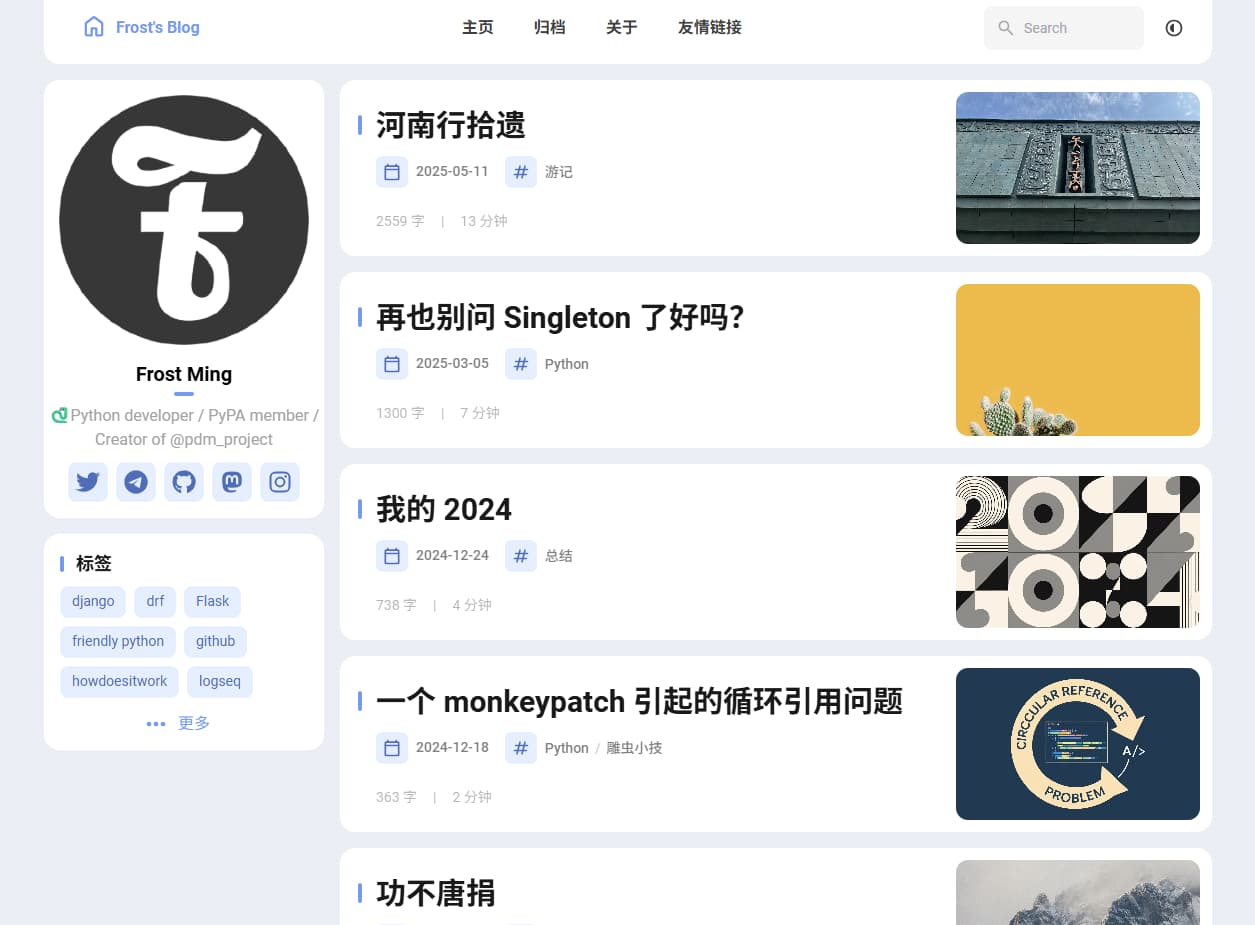Toggle dark mode with the theme switch
This screenshot has width=1255, height=925.
coord(1174,28)
